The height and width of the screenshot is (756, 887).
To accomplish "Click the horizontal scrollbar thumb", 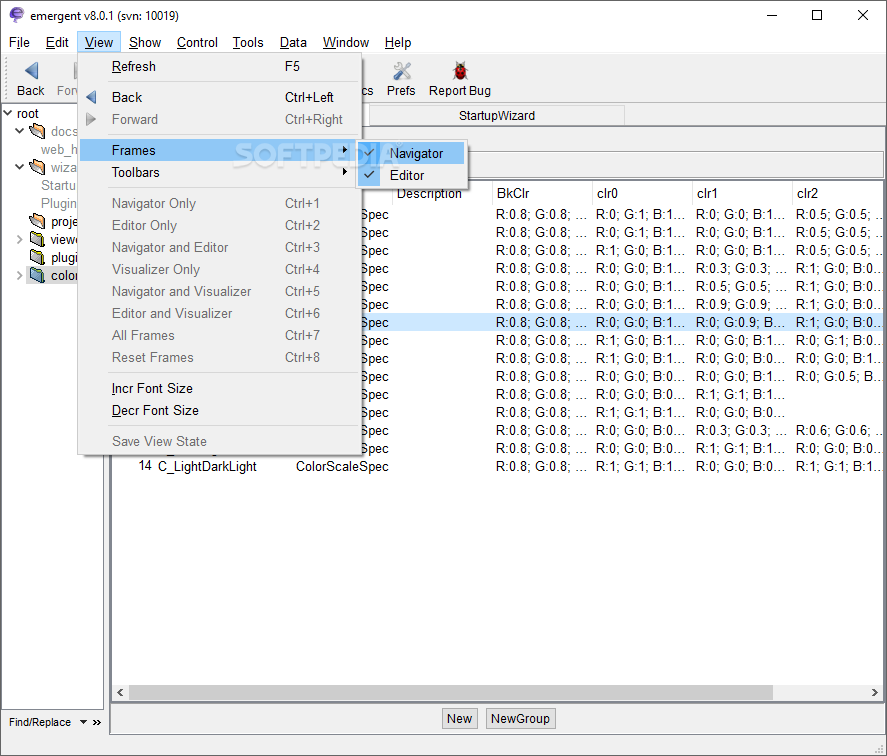I will pos(451,692).
